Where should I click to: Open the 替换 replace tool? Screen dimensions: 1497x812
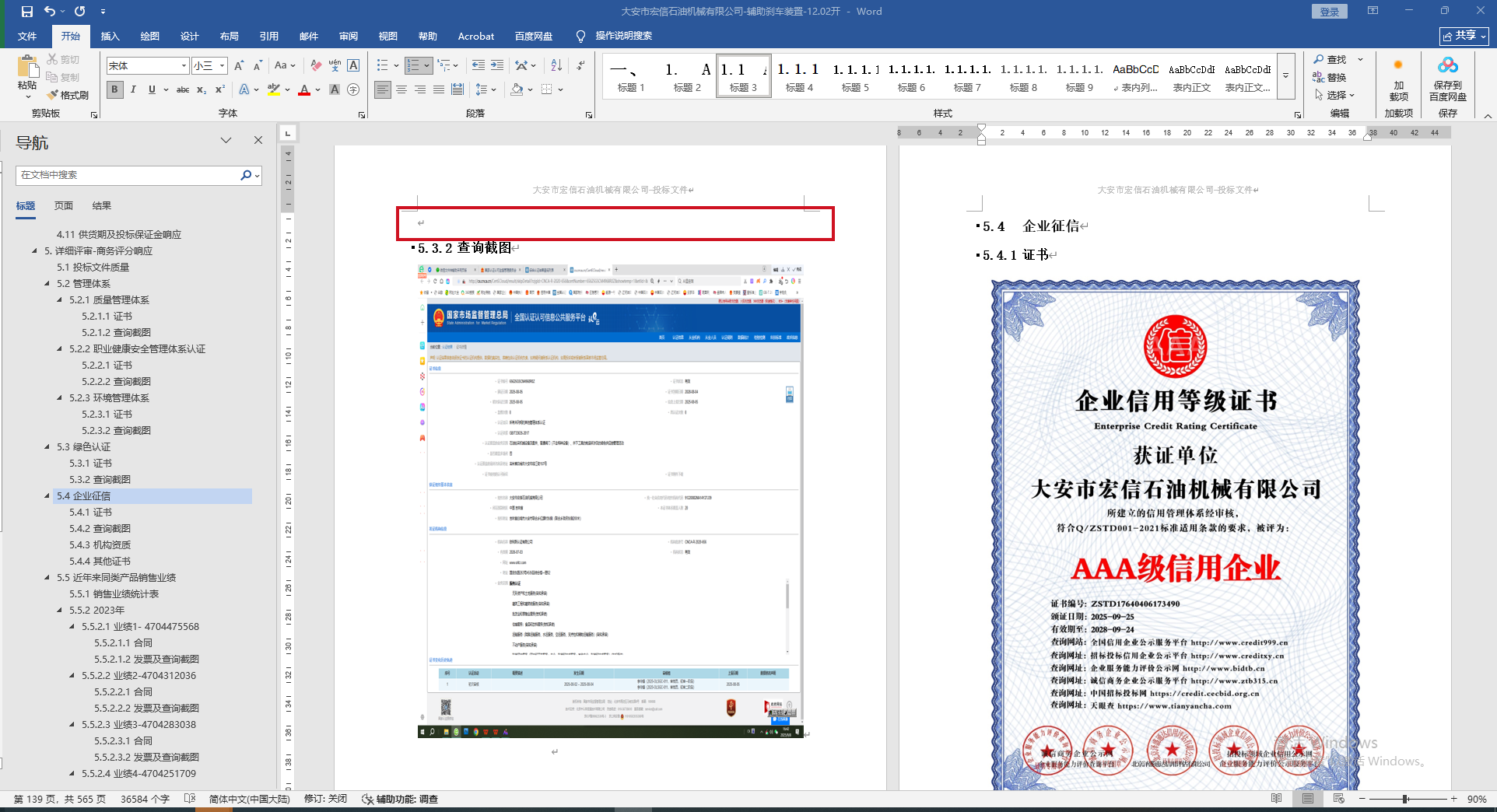click(1330, 77)
